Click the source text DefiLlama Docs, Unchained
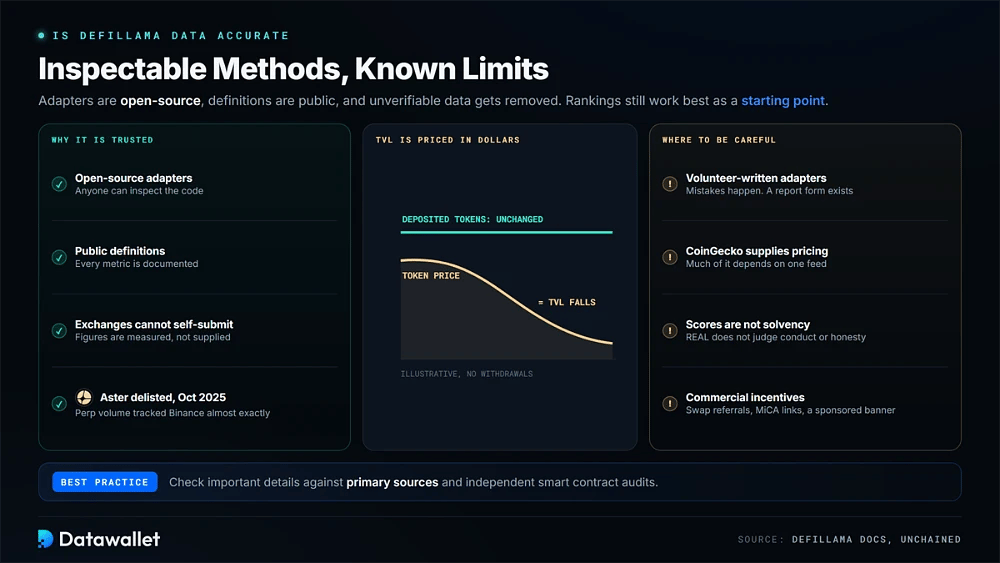The image size is (1000, 563). pyautogui.click(x=876, y=539)
